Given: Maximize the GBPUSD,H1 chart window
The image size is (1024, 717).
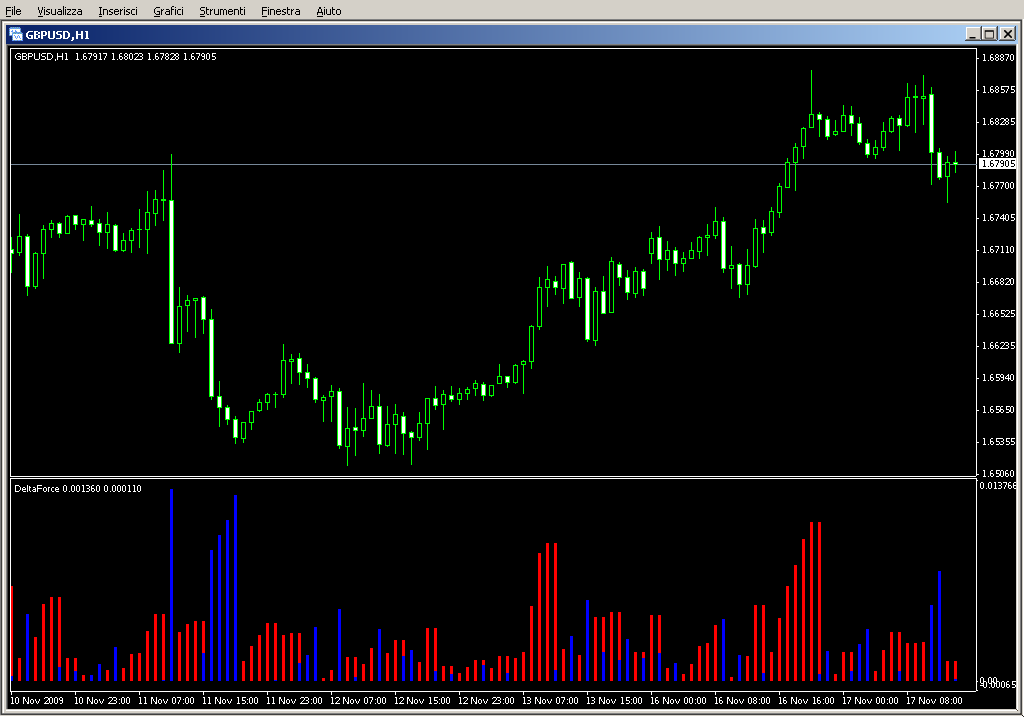Looking at the screenshot, I should (x=989, y=34).
